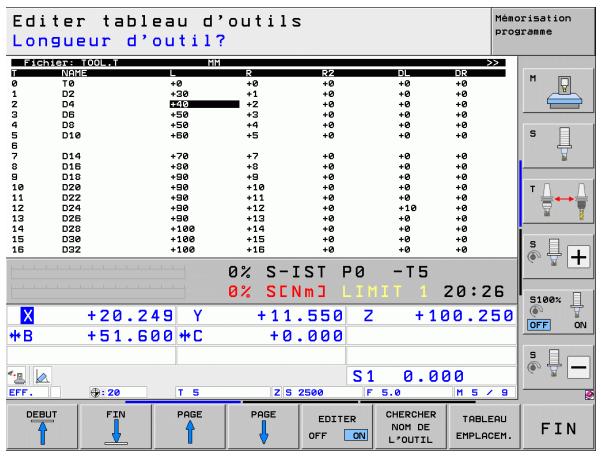Increase spindle speed with plus icon
Screen dimensions: 601x456
coord(578,257)
